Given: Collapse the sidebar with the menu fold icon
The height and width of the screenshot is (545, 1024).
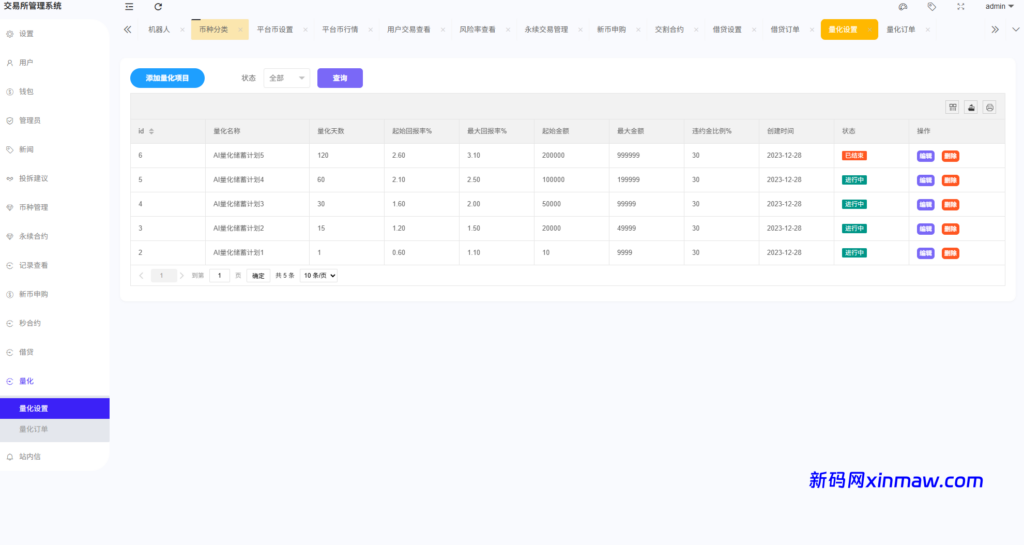Looking at the screenshot, I should click(x=129, y=6).
